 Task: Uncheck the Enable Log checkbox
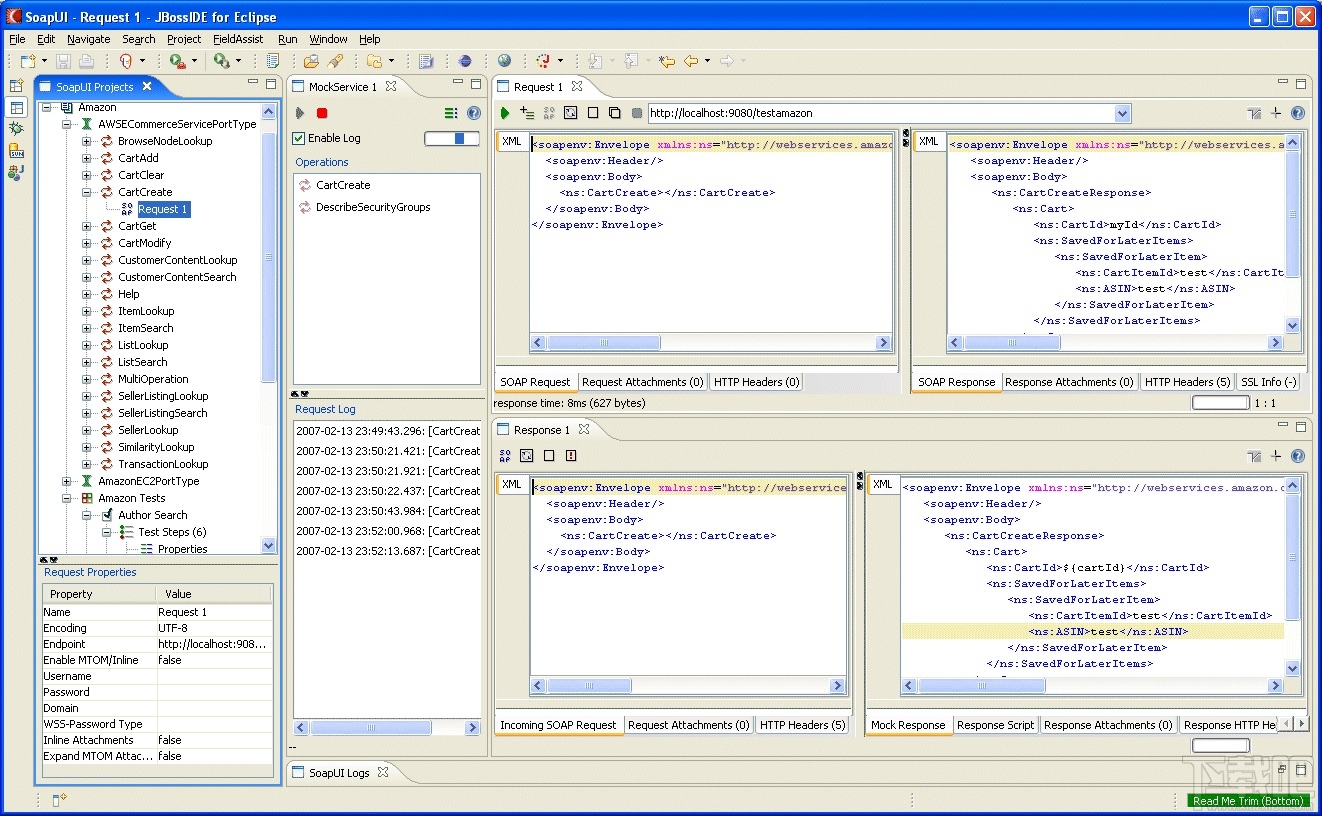(x=297, y=138)
